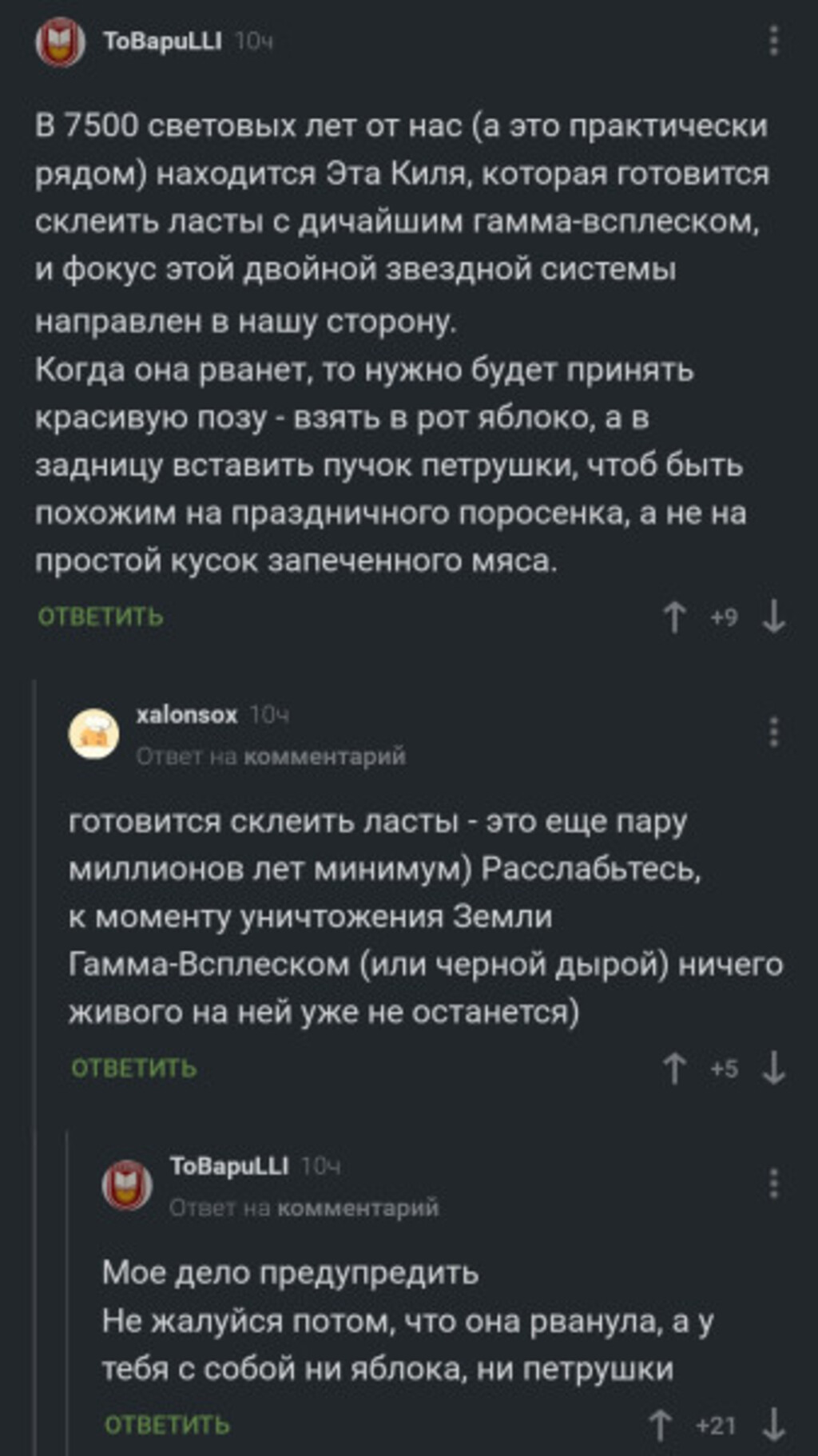The image size is (818, 1456).
Task: Open three-dot menu of top comment
Action: click(773, 41)
